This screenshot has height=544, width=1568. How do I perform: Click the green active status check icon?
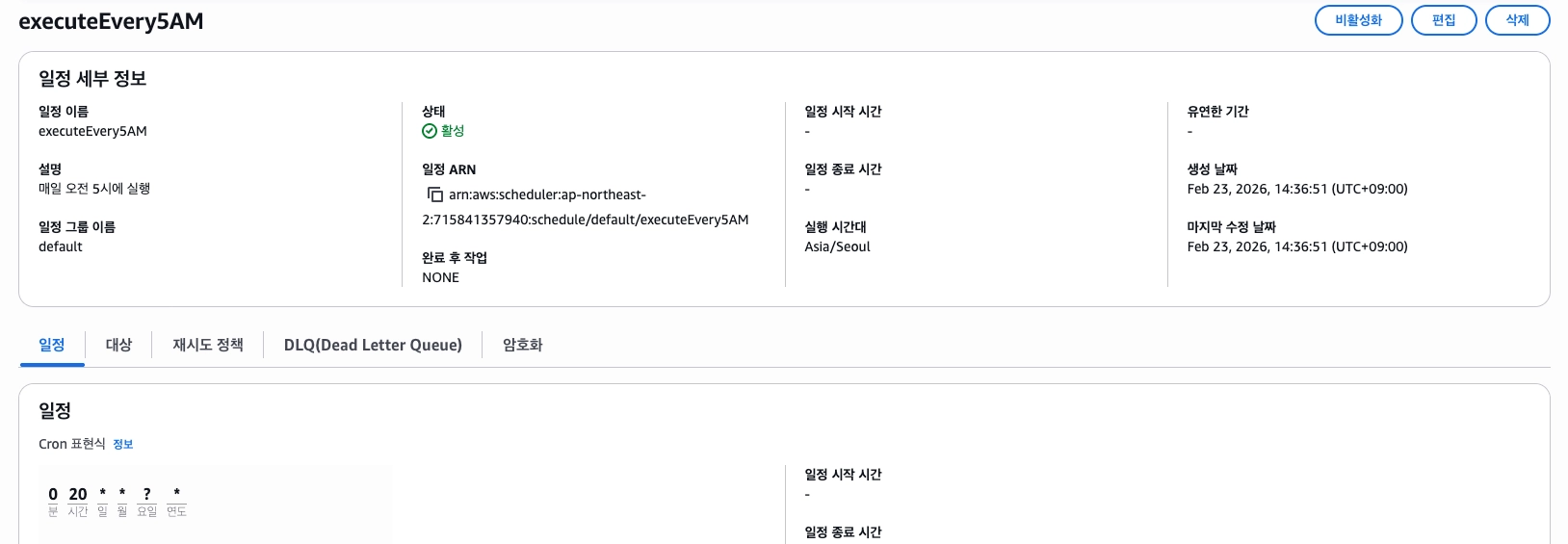pos(430,131)
